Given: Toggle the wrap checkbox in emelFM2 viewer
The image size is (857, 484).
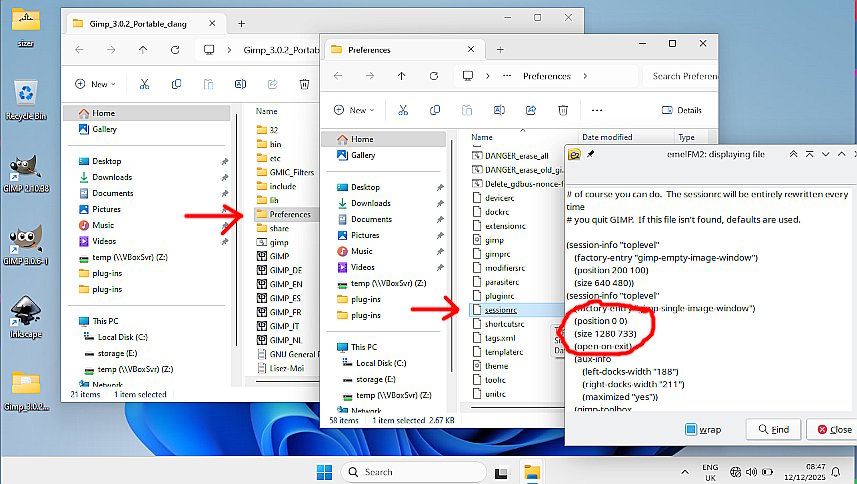Looking at the screenshot, I should 692,429.
